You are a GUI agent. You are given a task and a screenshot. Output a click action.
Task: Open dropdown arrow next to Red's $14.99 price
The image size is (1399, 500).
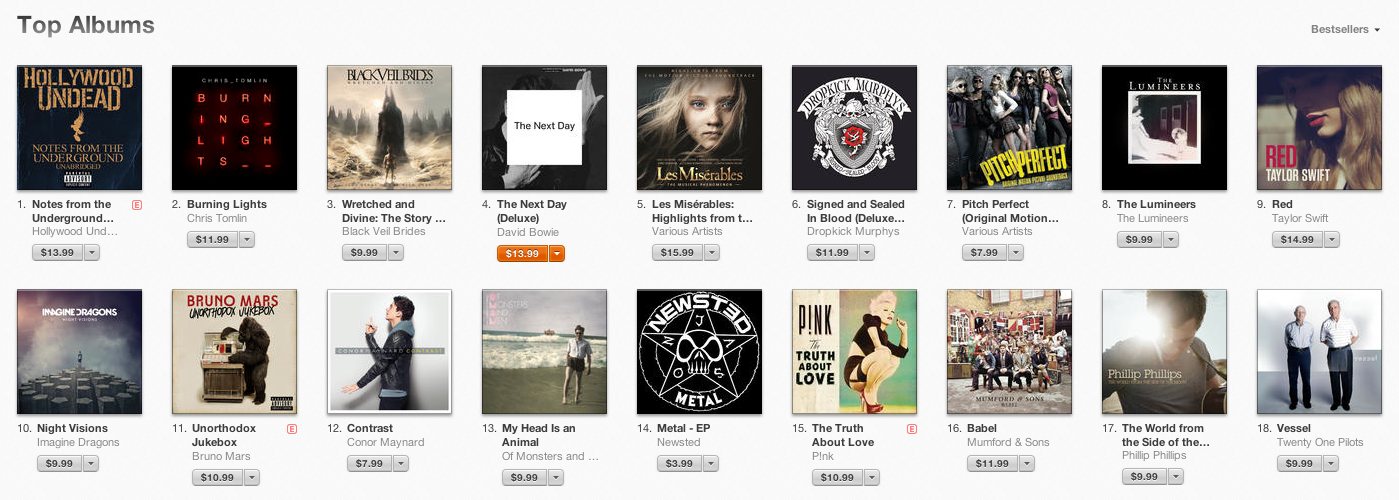click(x=1332, y=239)
